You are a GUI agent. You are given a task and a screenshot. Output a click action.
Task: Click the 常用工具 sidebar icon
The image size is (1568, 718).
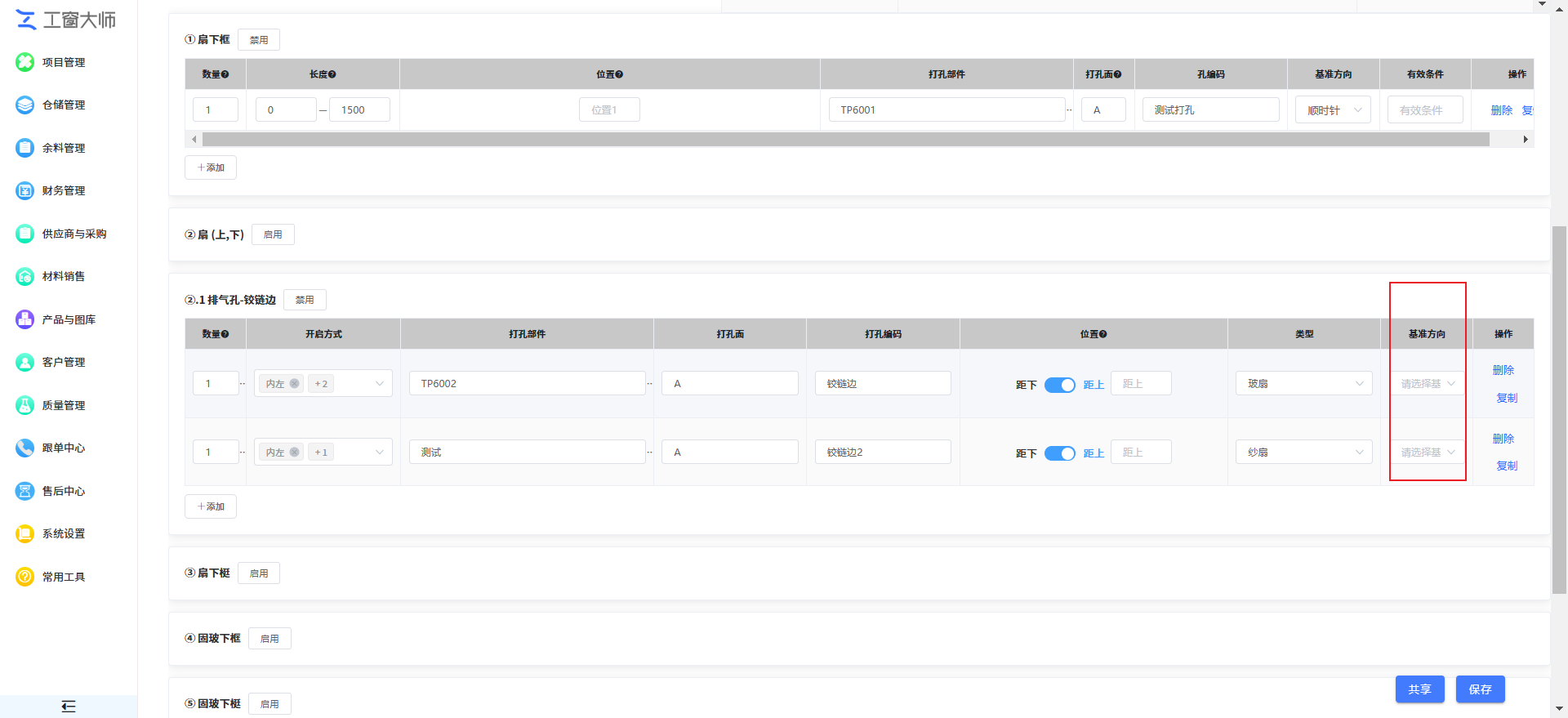(x=25, y=577)
